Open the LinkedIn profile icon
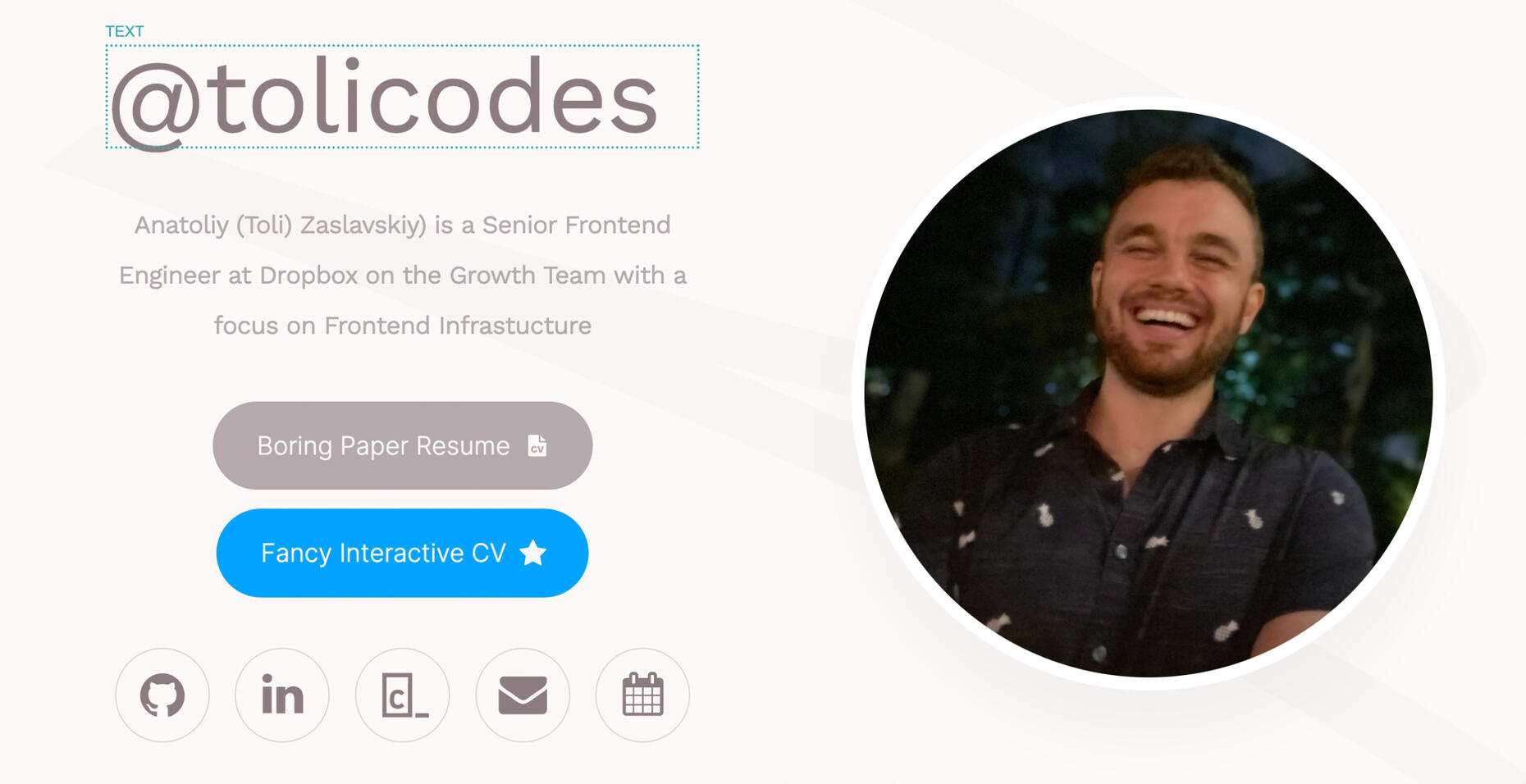Screen dimensions: 1526x784 282,695
